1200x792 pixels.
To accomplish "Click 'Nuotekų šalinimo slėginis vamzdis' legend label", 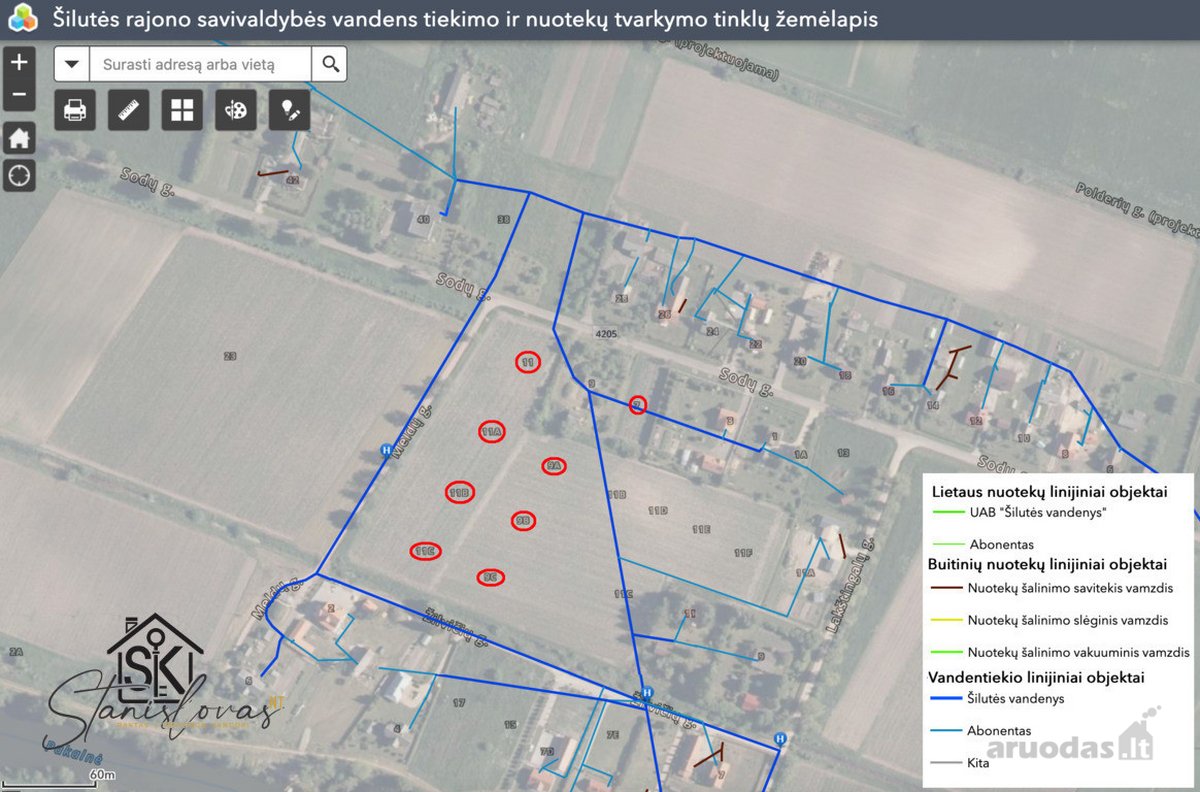I will point(1068,620).
